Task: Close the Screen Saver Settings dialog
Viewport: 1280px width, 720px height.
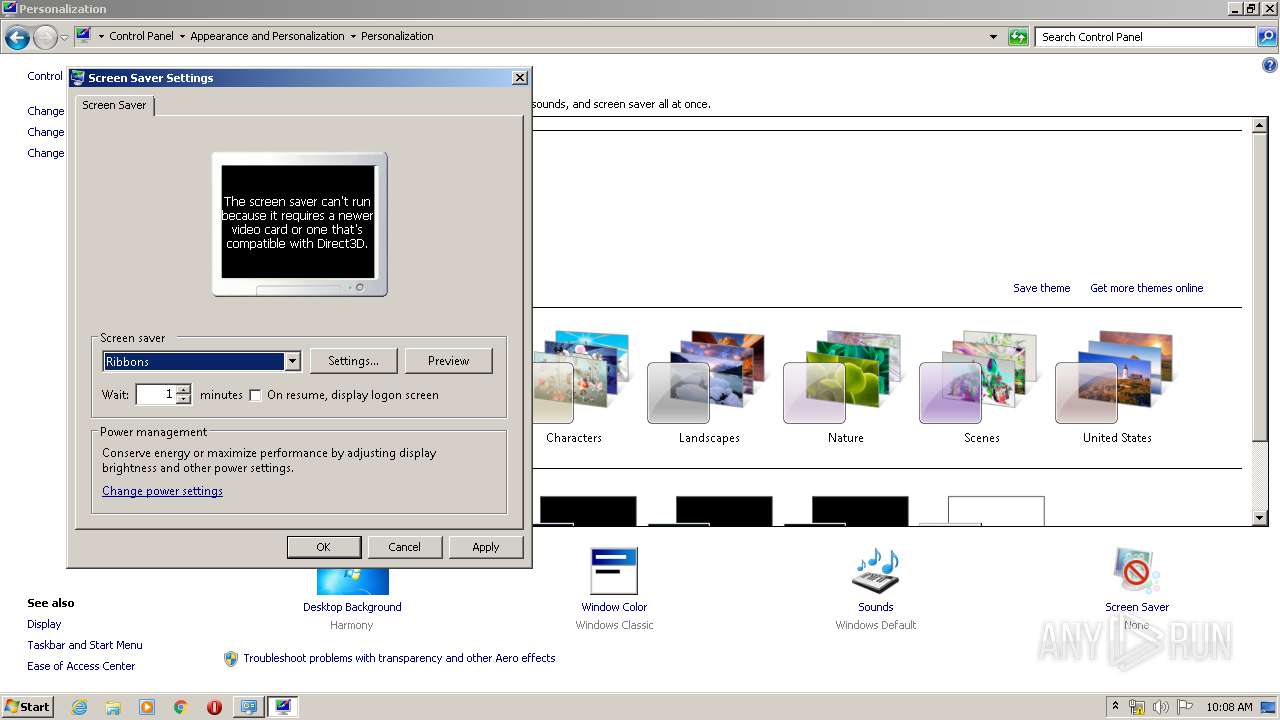Action: coord(519,78)
